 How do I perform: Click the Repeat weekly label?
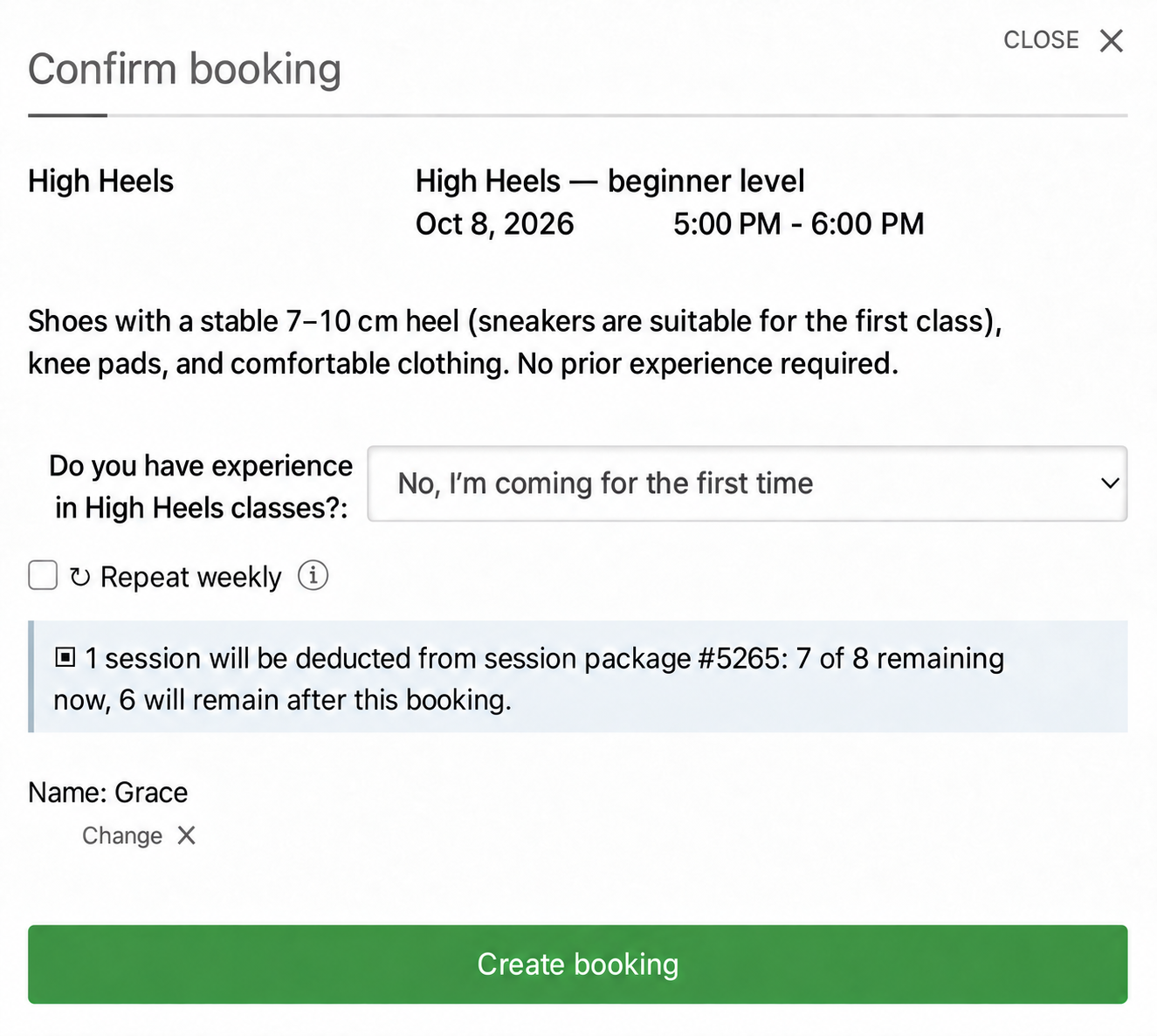tap(191, 577)
